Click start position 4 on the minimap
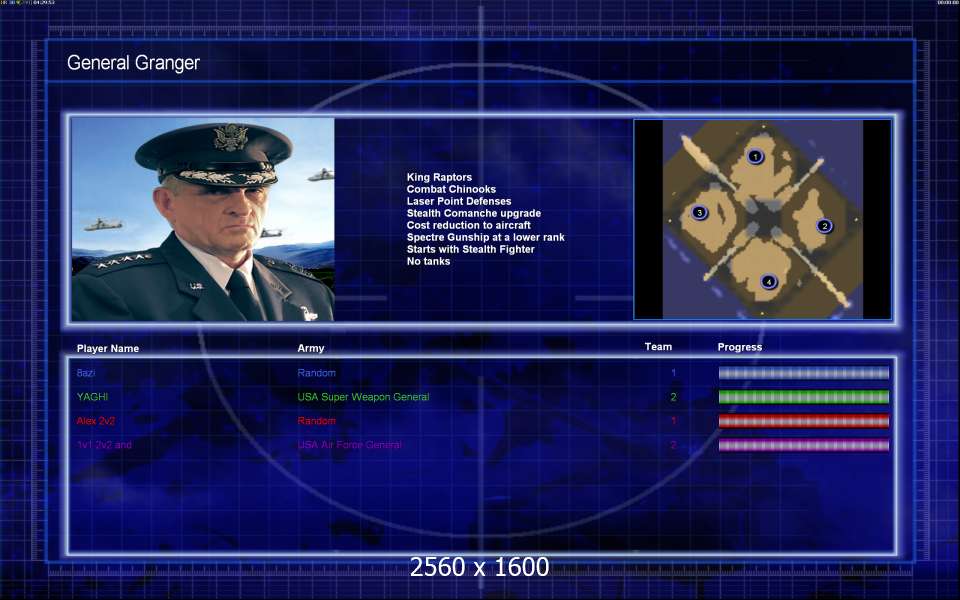Screen dimensions: 960x600 (x=768, y=282)
